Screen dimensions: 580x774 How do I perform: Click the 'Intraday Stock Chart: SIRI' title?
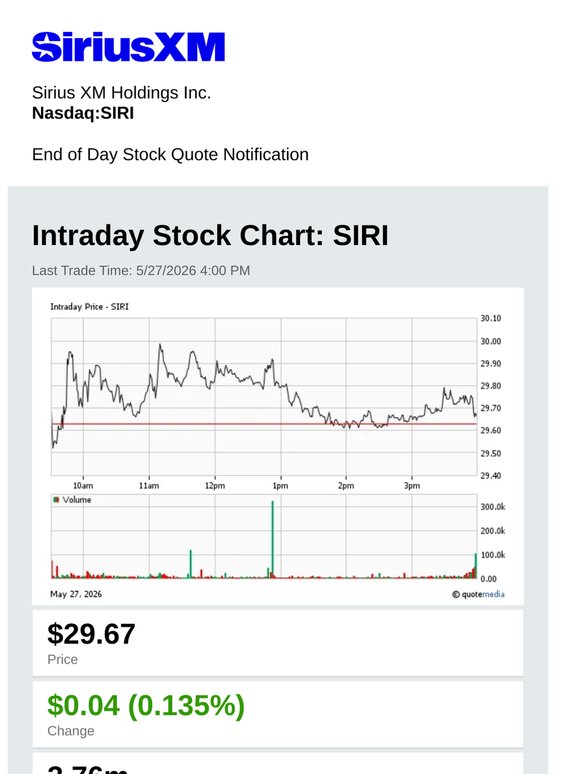[210, 235]
